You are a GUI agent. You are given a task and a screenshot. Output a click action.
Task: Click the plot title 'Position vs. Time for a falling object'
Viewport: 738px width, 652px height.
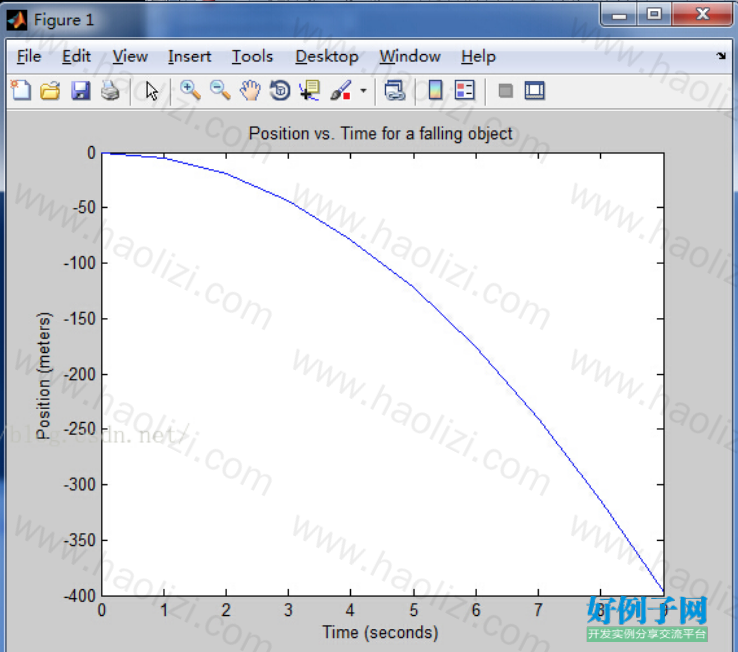point(380,134)
